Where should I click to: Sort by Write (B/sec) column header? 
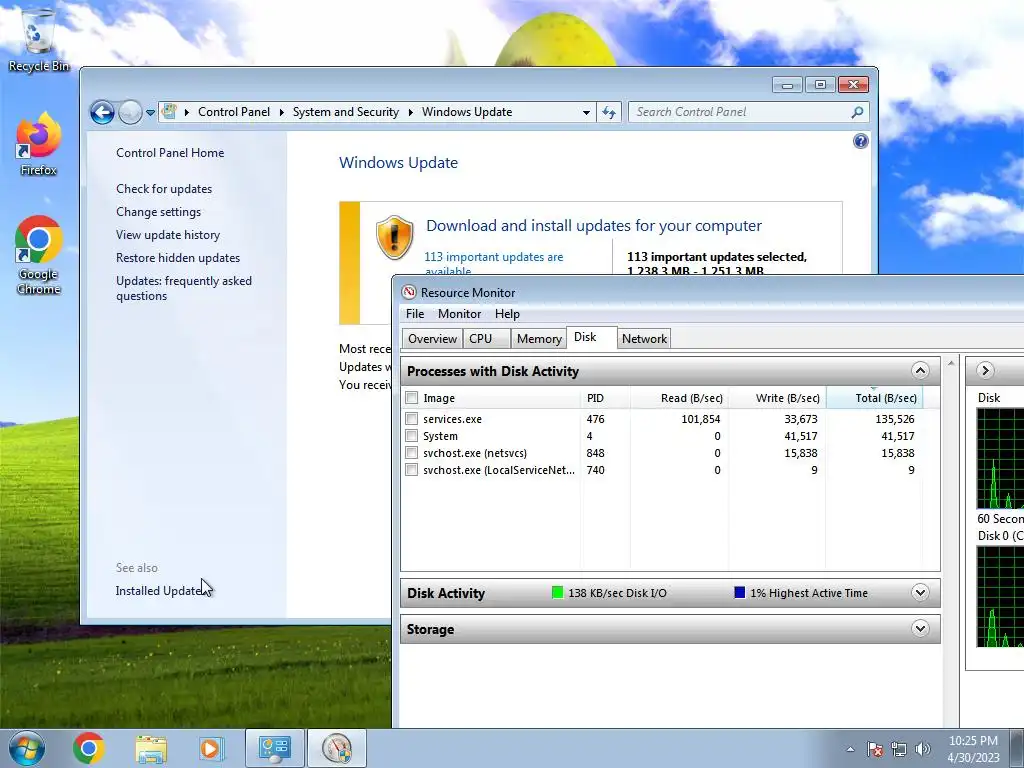point(777,398)
